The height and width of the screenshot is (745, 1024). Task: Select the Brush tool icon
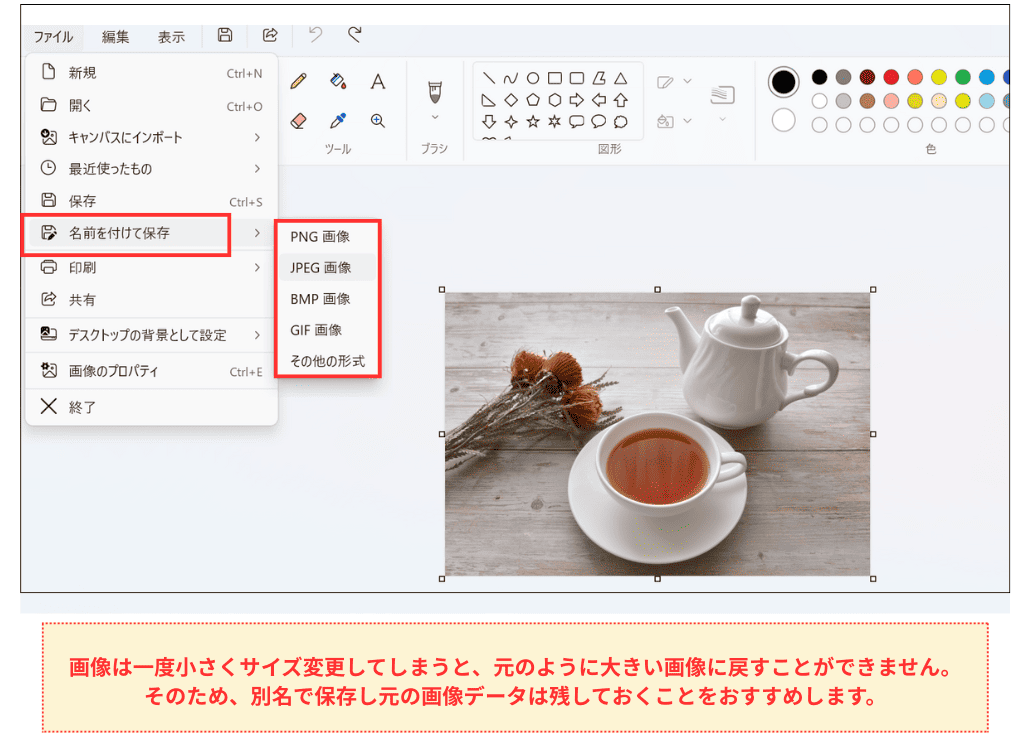point(436,90)
